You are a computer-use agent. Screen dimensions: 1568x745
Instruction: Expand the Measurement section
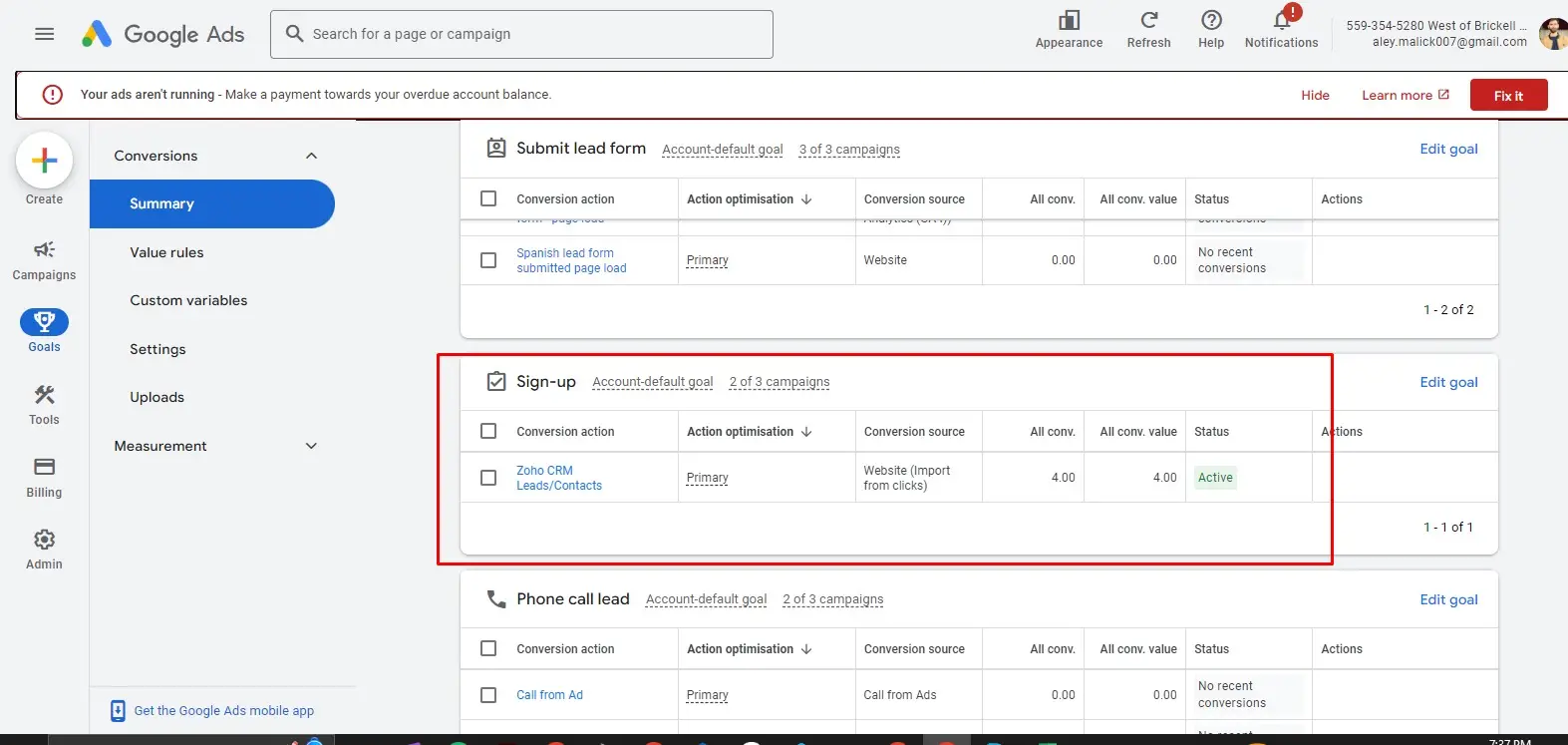point(311,446)
